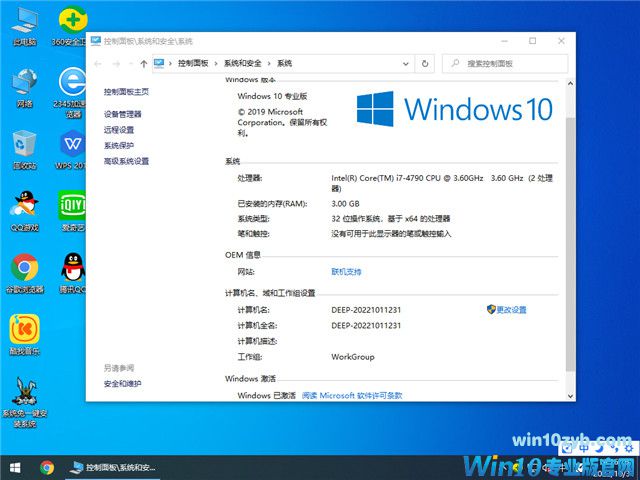Select the Control Panel System taskbar button
Image resolution: width=640 pixels, height=480 pixels.
[x=113, y=467]
